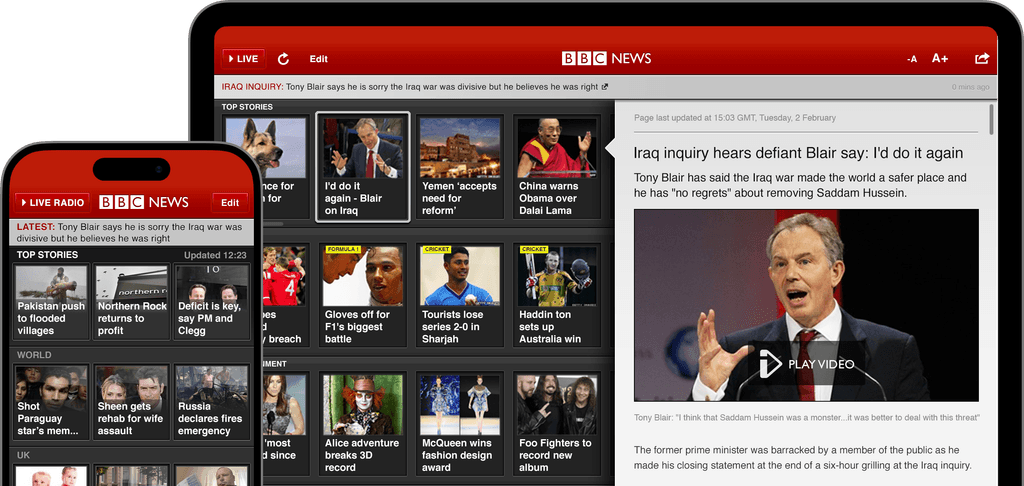The height and width of the screenshot is (486, 1024).
Task: Open the Iraq Inquiry ticker headline
Action: coord(411,87)
